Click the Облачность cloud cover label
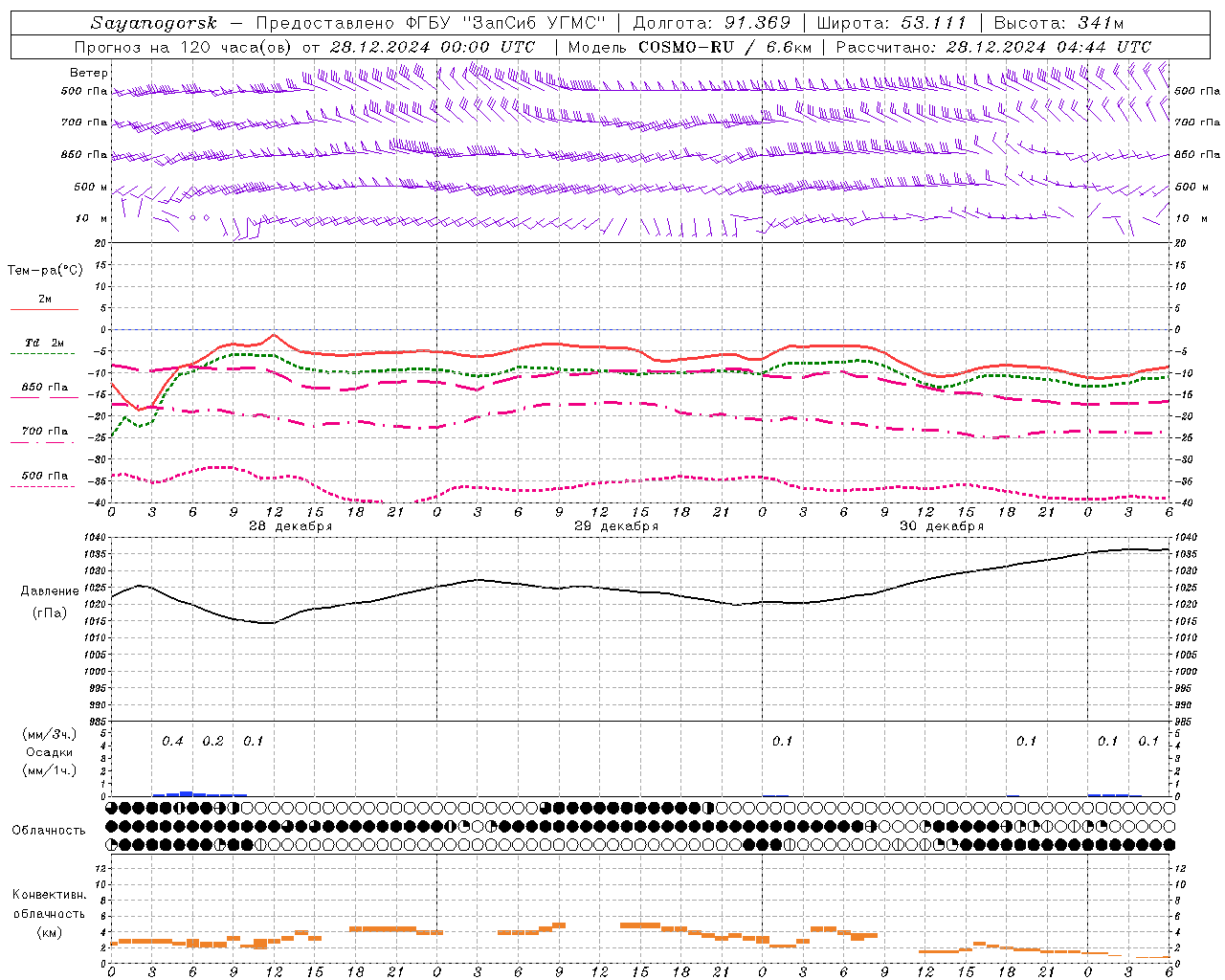 click(48, 830)
